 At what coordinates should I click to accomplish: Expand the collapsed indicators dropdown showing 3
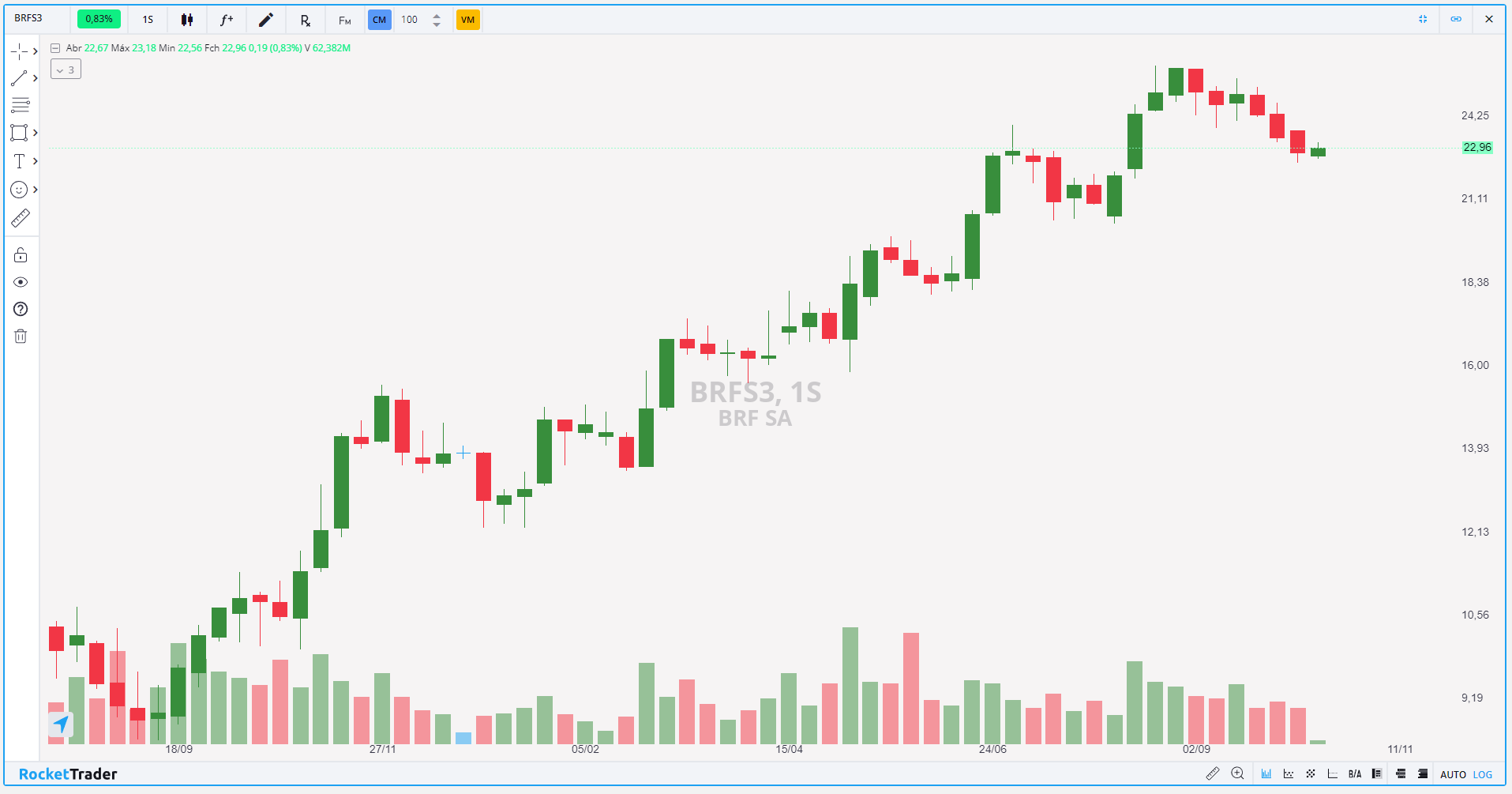pyautogui.click(x=66, y=70)
